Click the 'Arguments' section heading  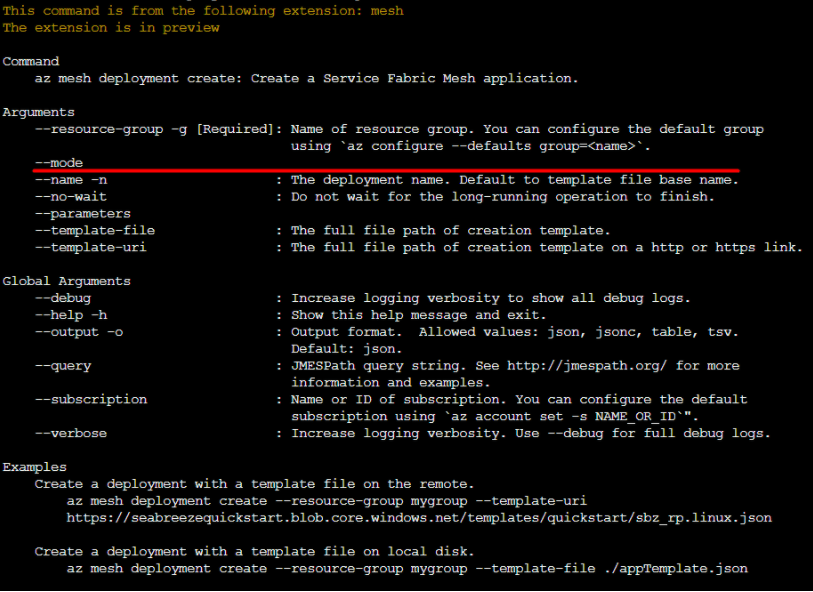tap(38, 112)
